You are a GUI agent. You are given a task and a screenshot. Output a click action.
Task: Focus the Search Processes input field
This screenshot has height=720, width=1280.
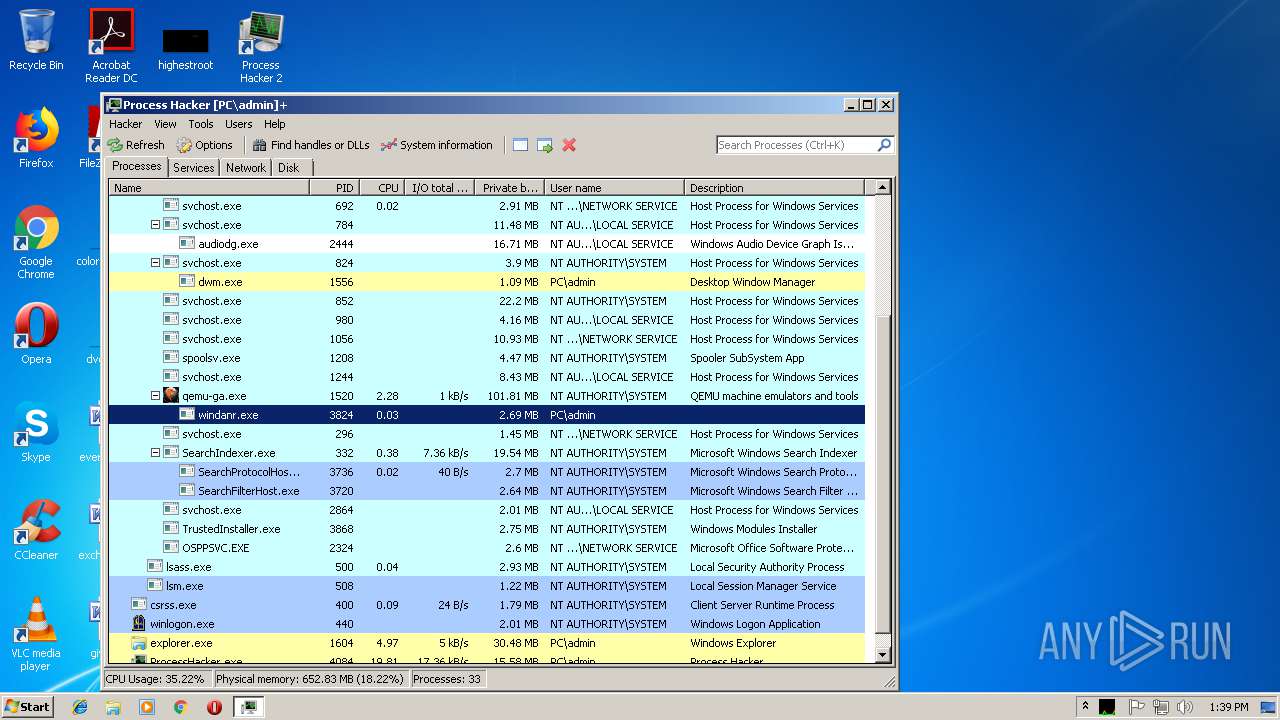tap(797, 145)
